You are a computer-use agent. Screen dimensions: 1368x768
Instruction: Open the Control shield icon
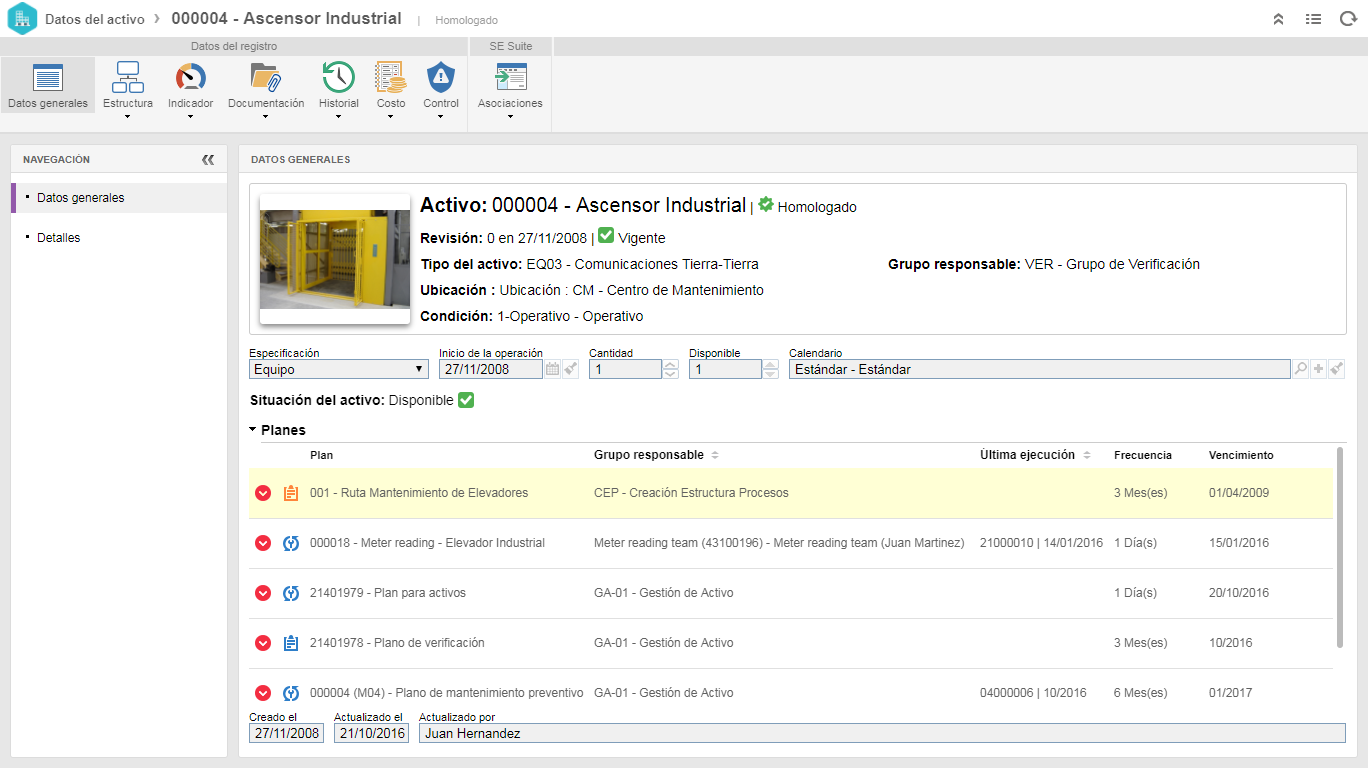click(x=441, y=78)
